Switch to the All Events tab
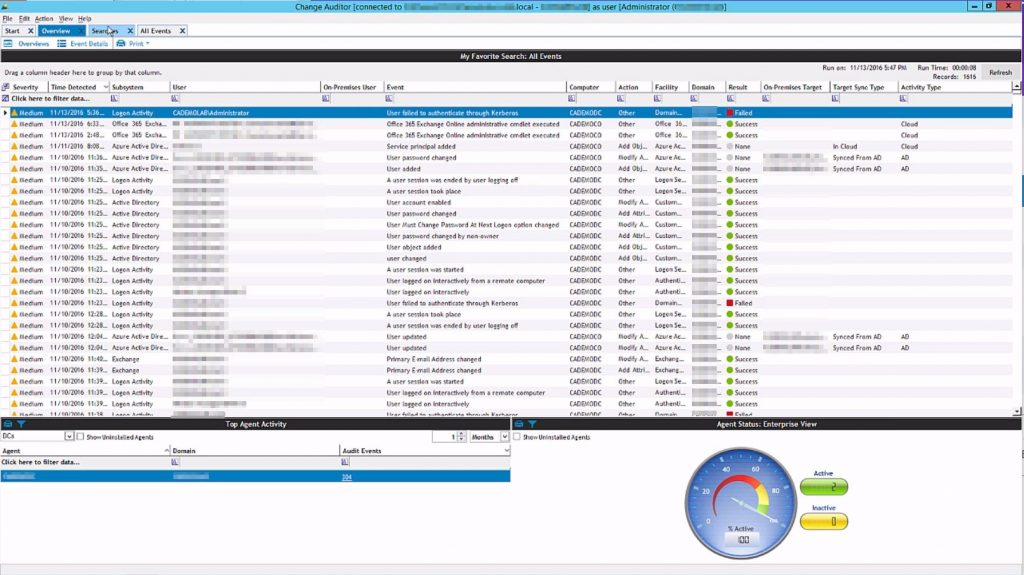Image resolution: width=1024 pixels, height=575 pixels. (155, 31)
